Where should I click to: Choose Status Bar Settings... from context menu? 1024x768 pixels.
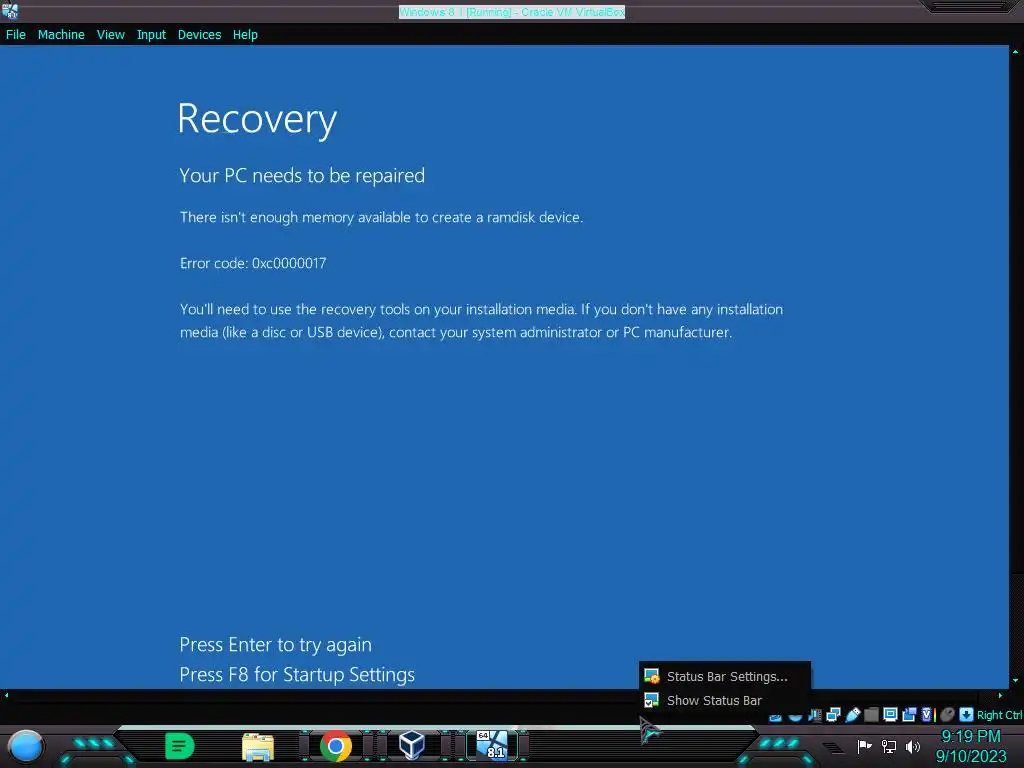pos(725,677)
